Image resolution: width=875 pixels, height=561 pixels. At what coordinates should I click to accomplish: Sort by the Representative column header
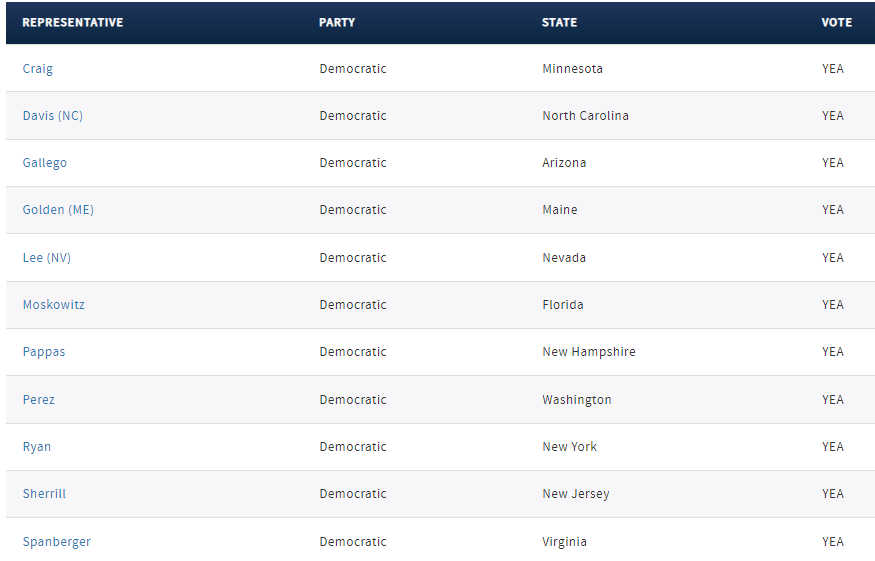tap(73, 23)
